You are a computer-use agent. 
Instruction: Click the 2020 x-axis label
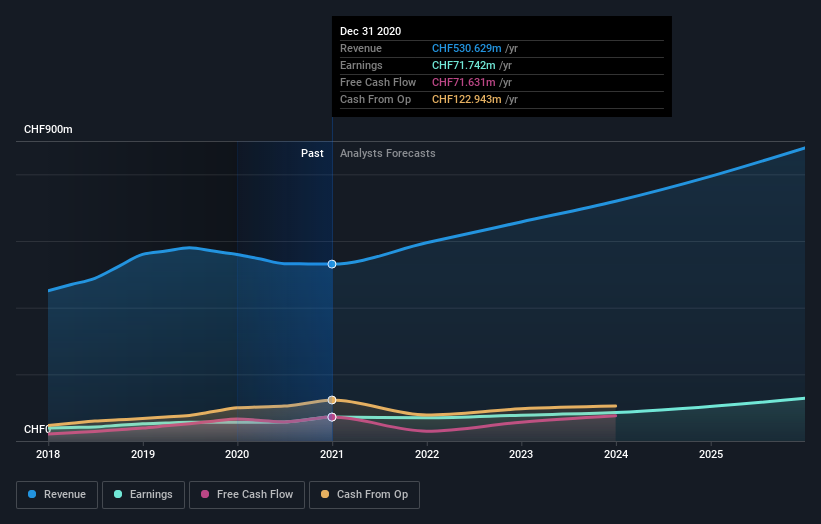[237, 454]
